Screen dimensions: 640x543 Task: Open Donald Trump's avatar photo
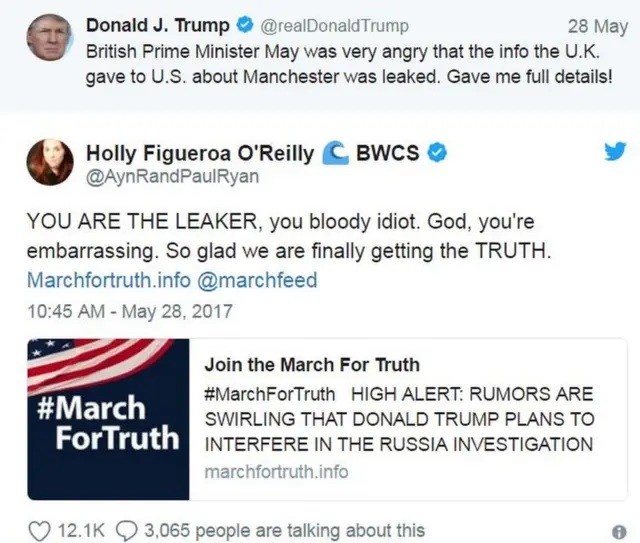click(49, 38)
